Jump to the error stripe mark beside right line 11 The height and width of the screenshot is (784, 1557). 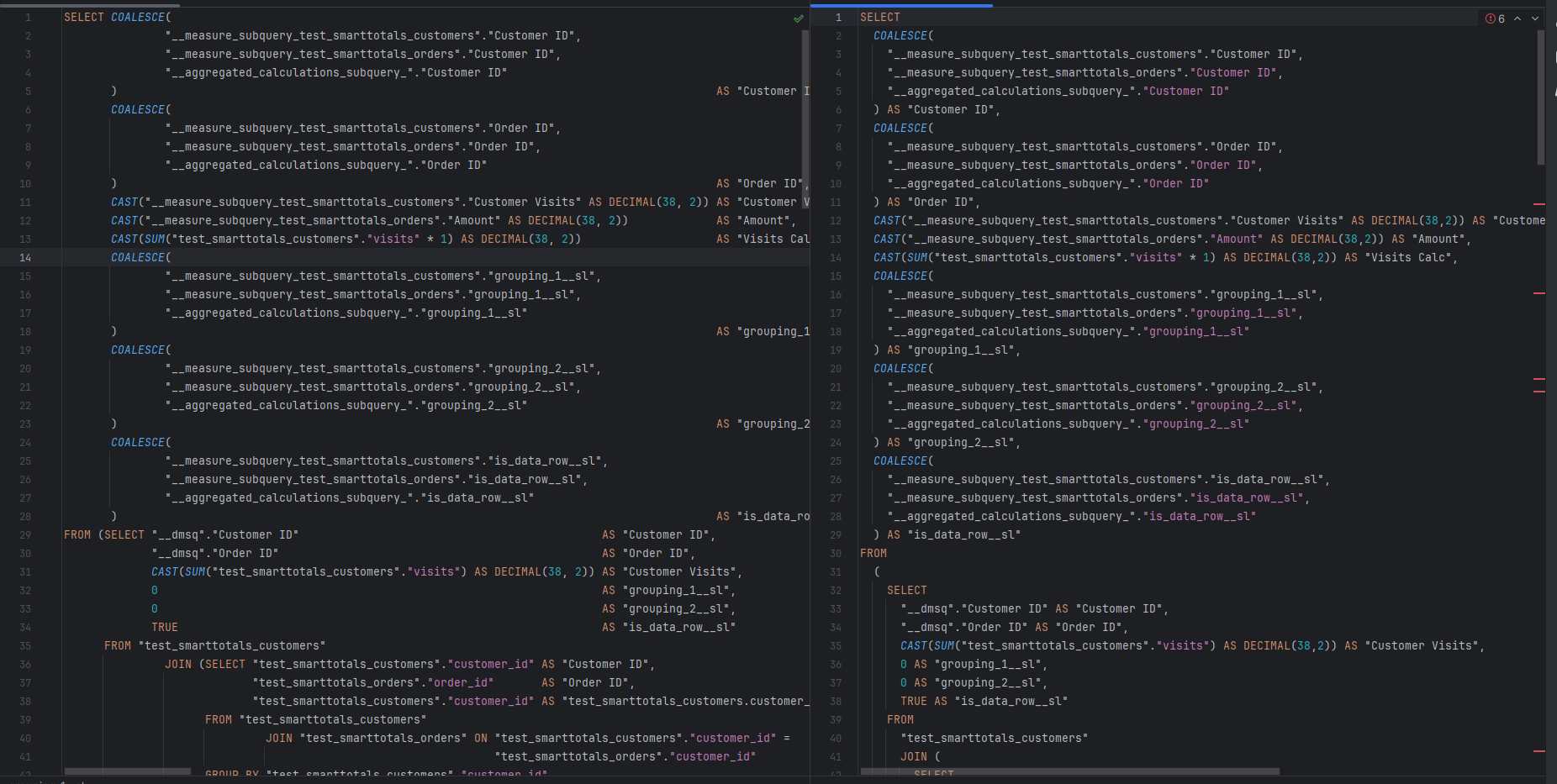point(1539,204)
